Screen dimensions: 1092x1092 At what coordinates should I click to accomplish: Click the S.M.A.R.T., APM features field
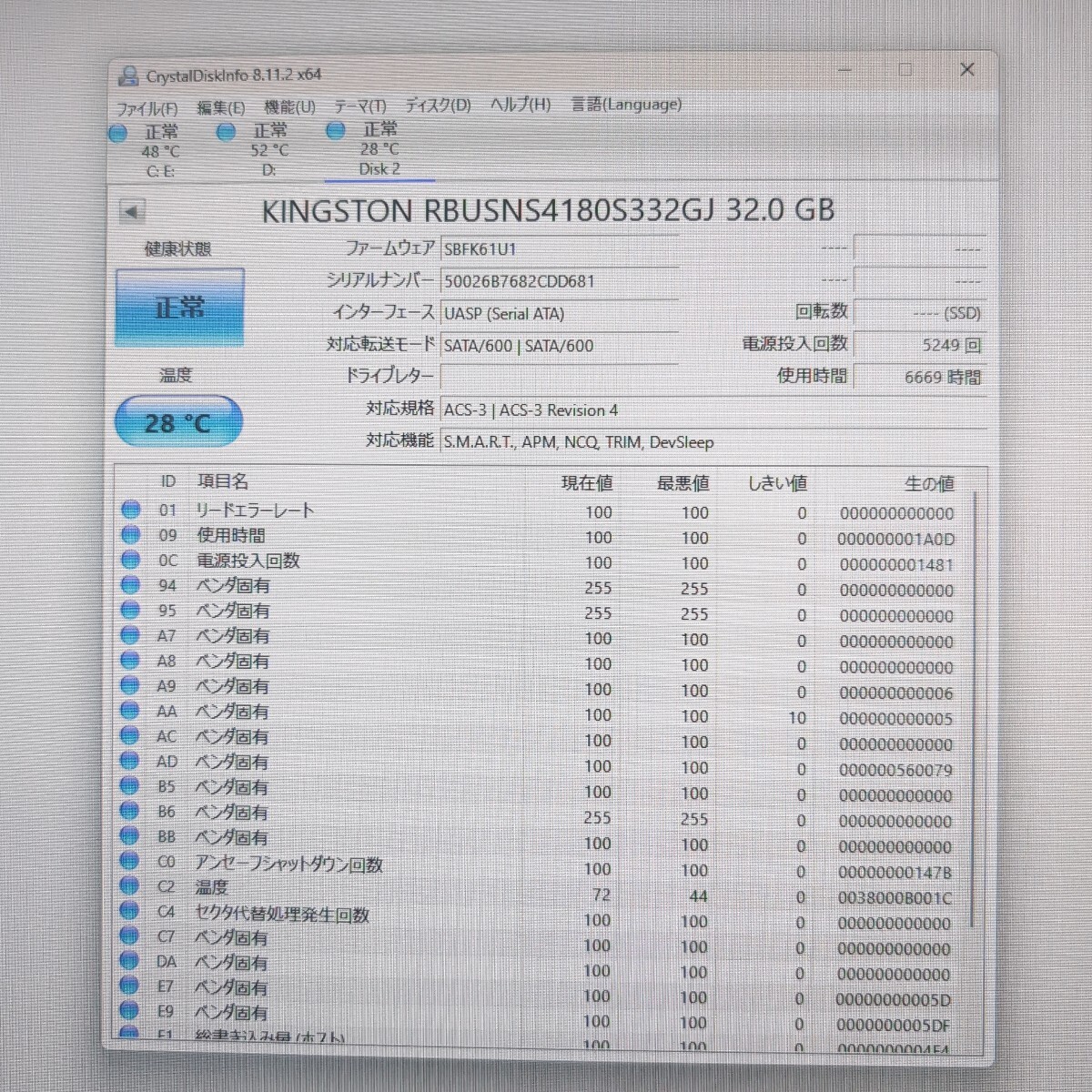click(713, 442)
